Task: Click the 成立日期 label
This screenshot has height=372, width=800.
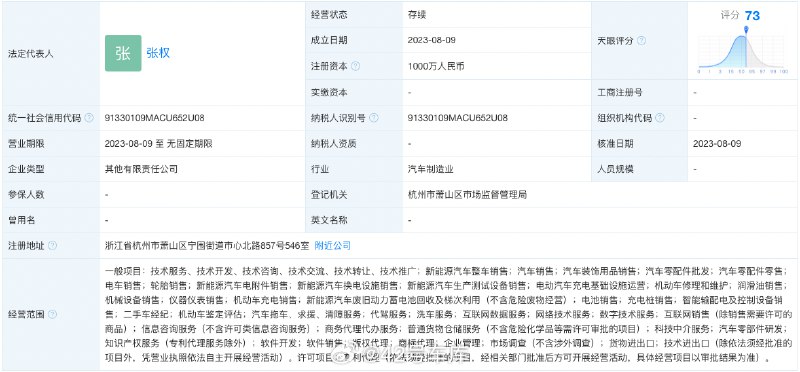Action: pyautogui.click(x=329, y=40)
